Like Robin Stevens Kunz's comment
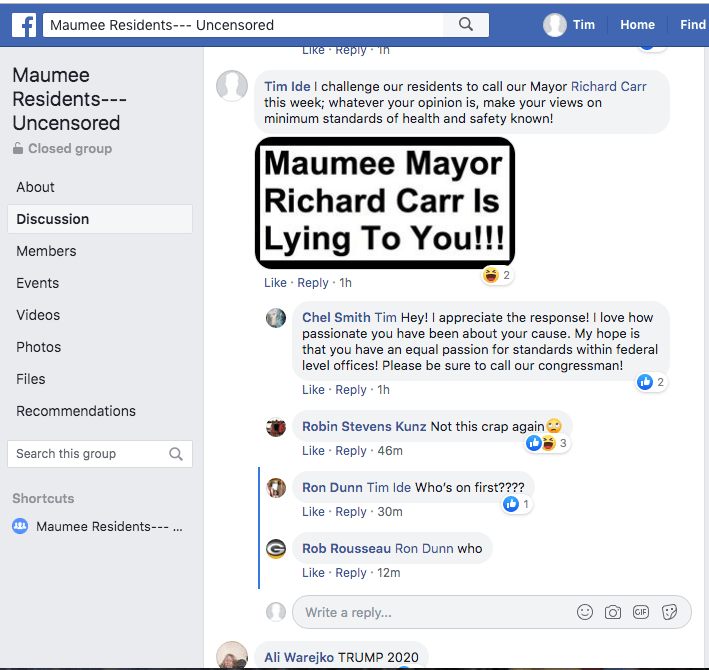This screenshot has width=709, height=670. pyautogui.click(x=313, y=451)
